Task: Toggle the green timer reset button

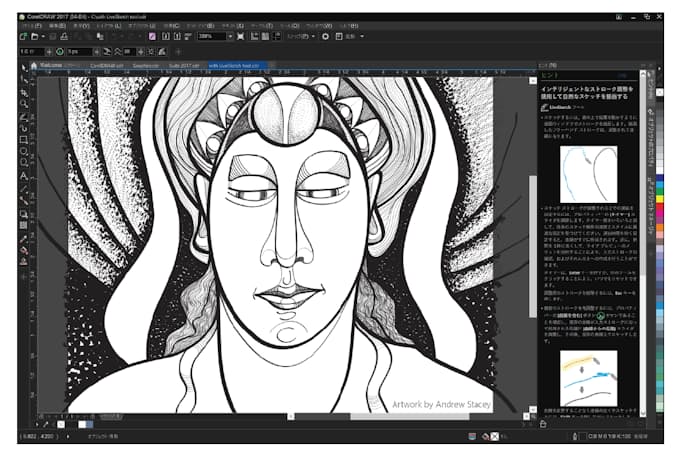Action: coord(60,52)
